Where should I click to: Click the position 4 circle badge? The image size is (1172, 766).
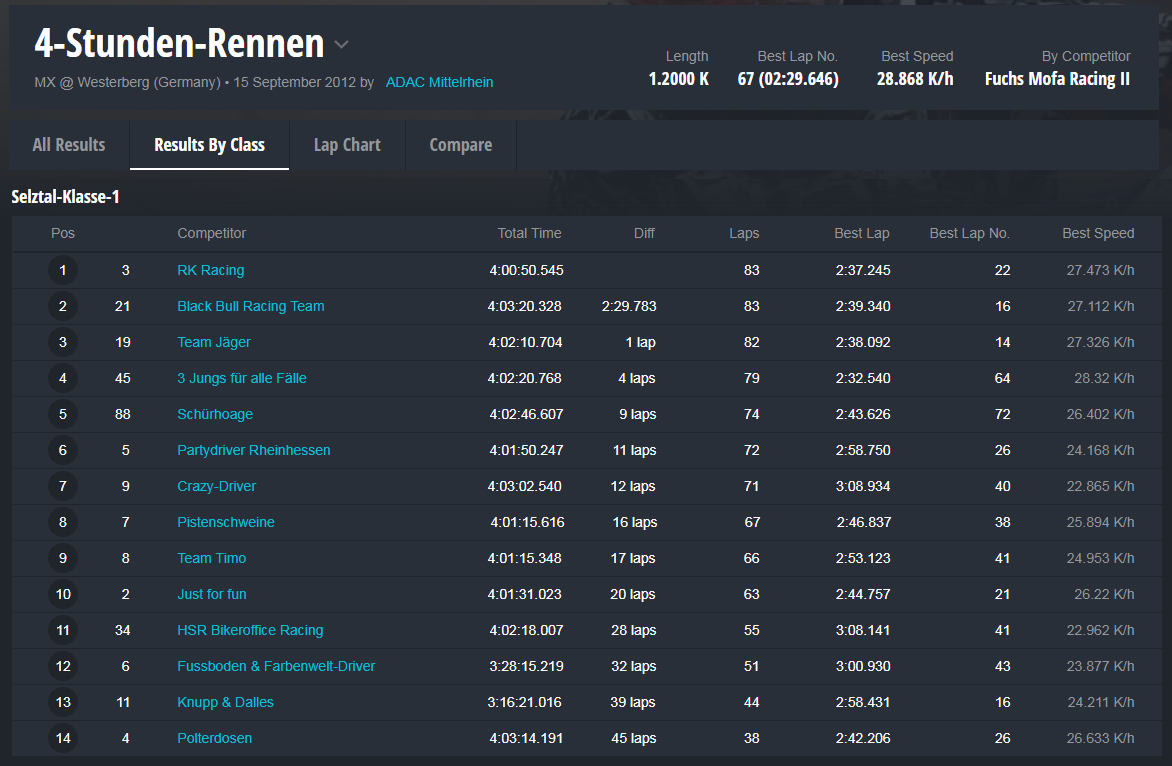(63, 378)
